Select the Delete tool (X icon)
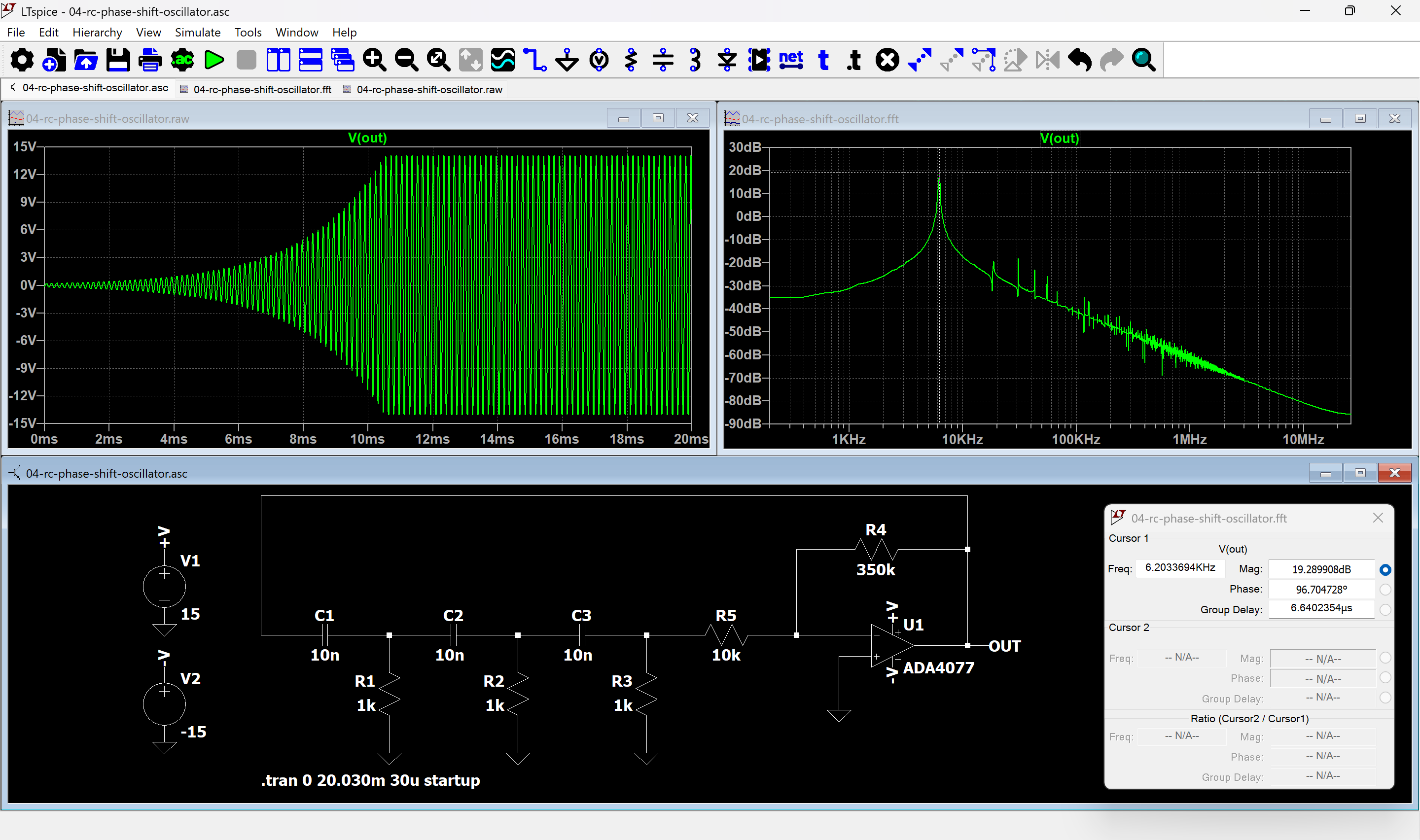The width and height of the screenshot is (1420, 840). [x=887, y=60]
